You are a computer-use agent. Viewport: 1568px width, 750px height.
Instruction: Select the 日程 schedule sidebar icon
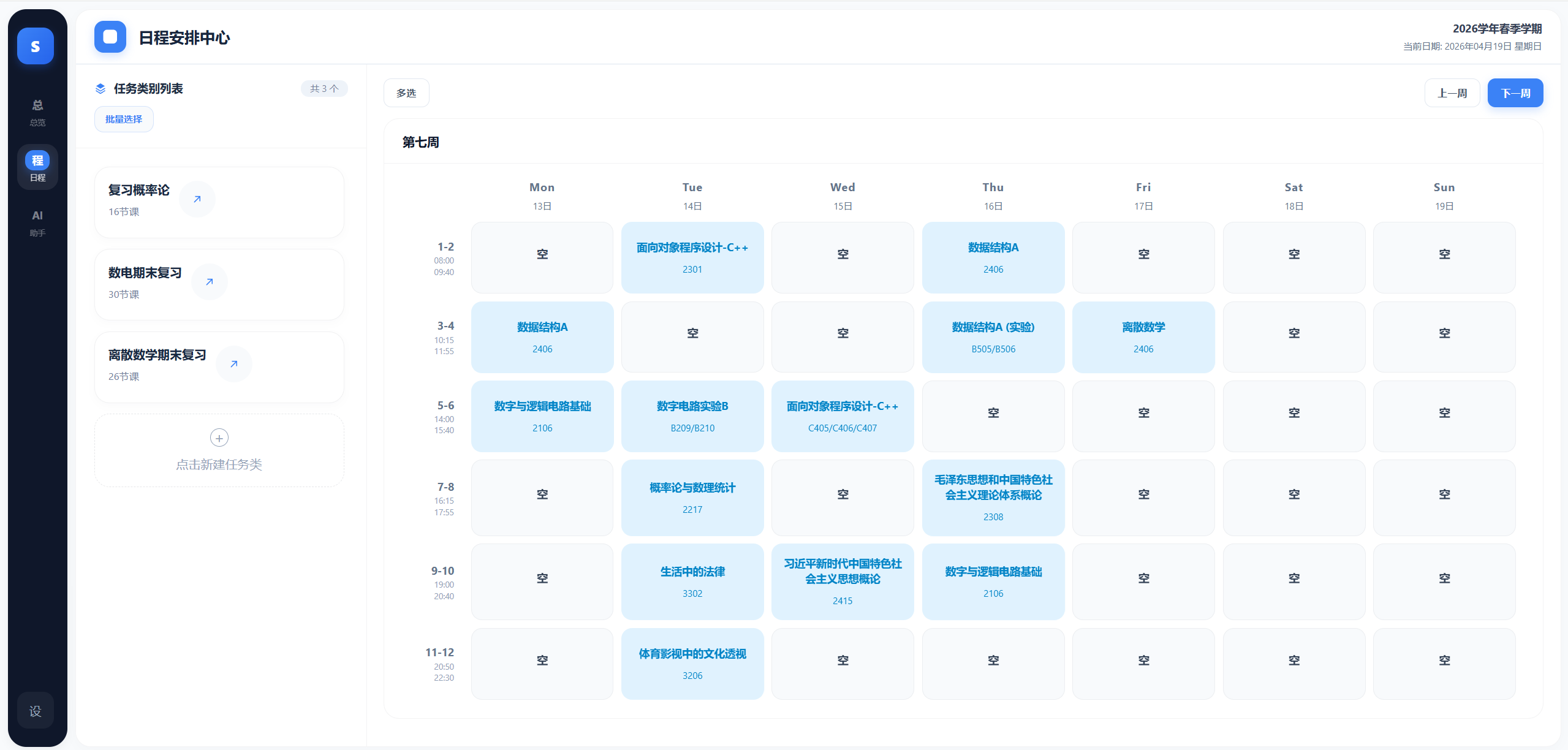pyautogui.click(x=37, y=167)
